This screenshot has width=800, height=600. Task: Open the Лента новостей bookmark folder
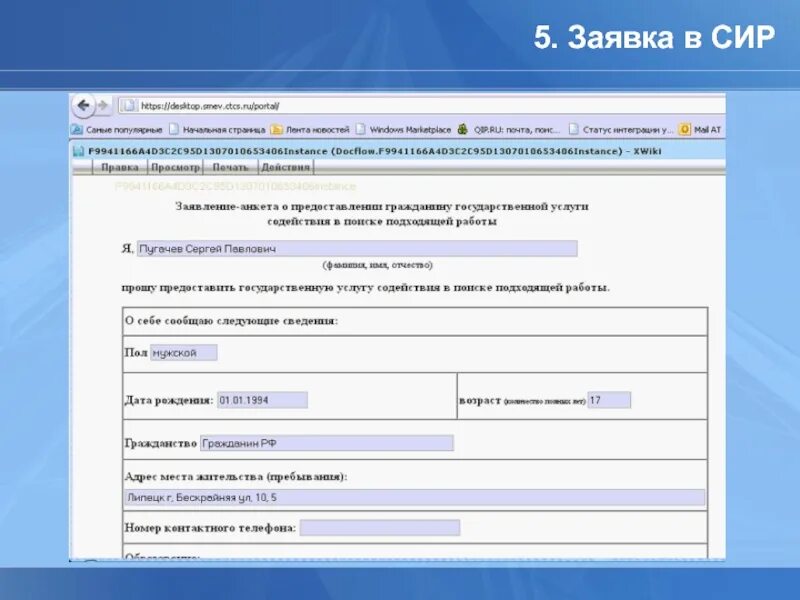pyautogui.click(x=310, y=130)
